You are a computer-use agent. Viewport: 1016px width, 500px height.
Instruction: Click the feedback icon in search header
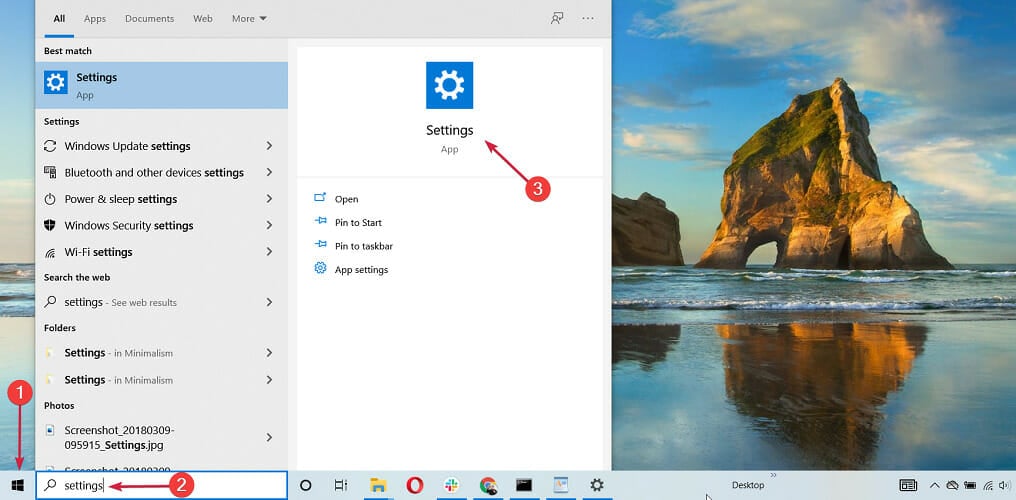pyautogui.click(x=557, y=18)
